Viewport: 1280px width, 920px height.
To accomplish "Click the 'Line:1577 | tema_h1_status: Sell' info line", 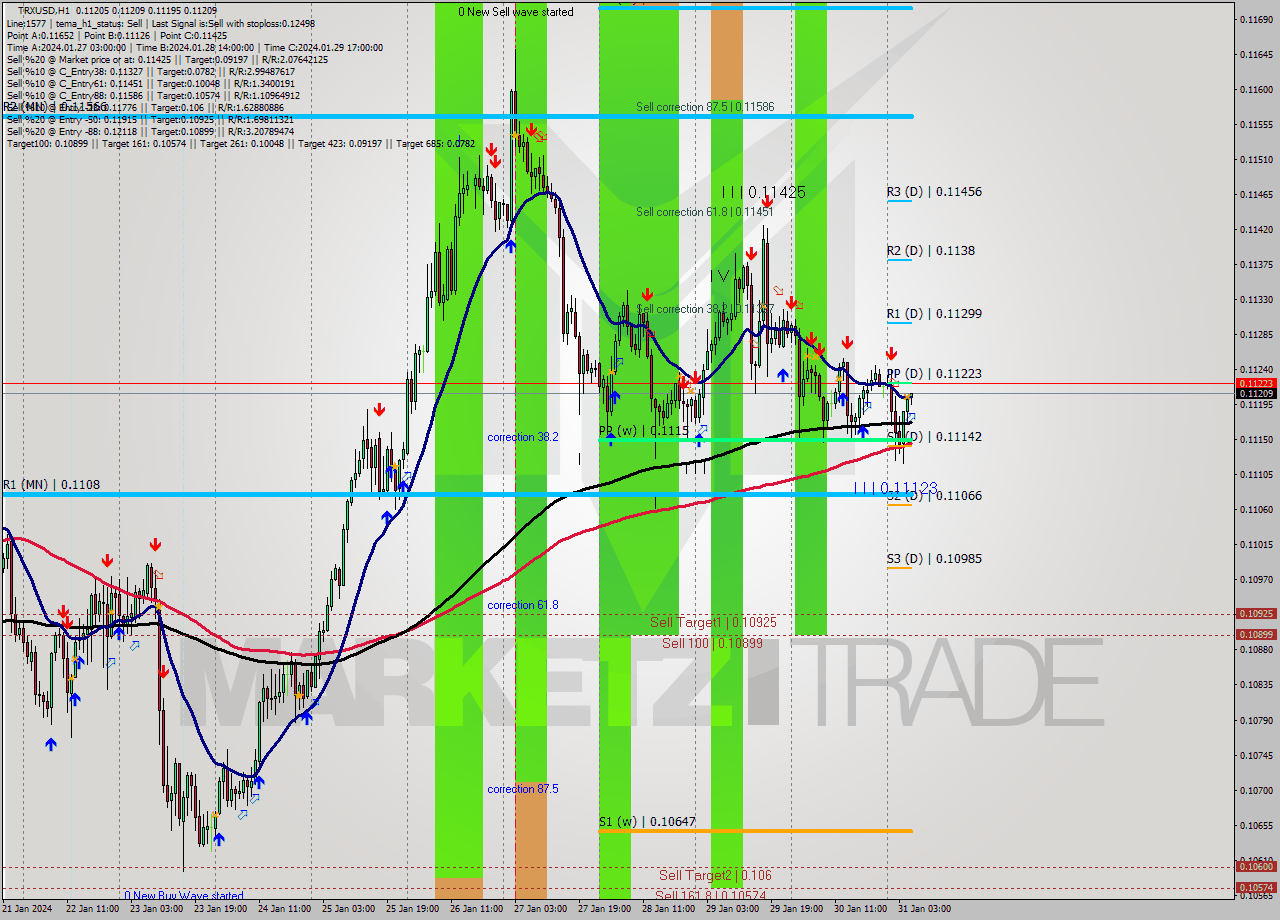I will [160, 23].
